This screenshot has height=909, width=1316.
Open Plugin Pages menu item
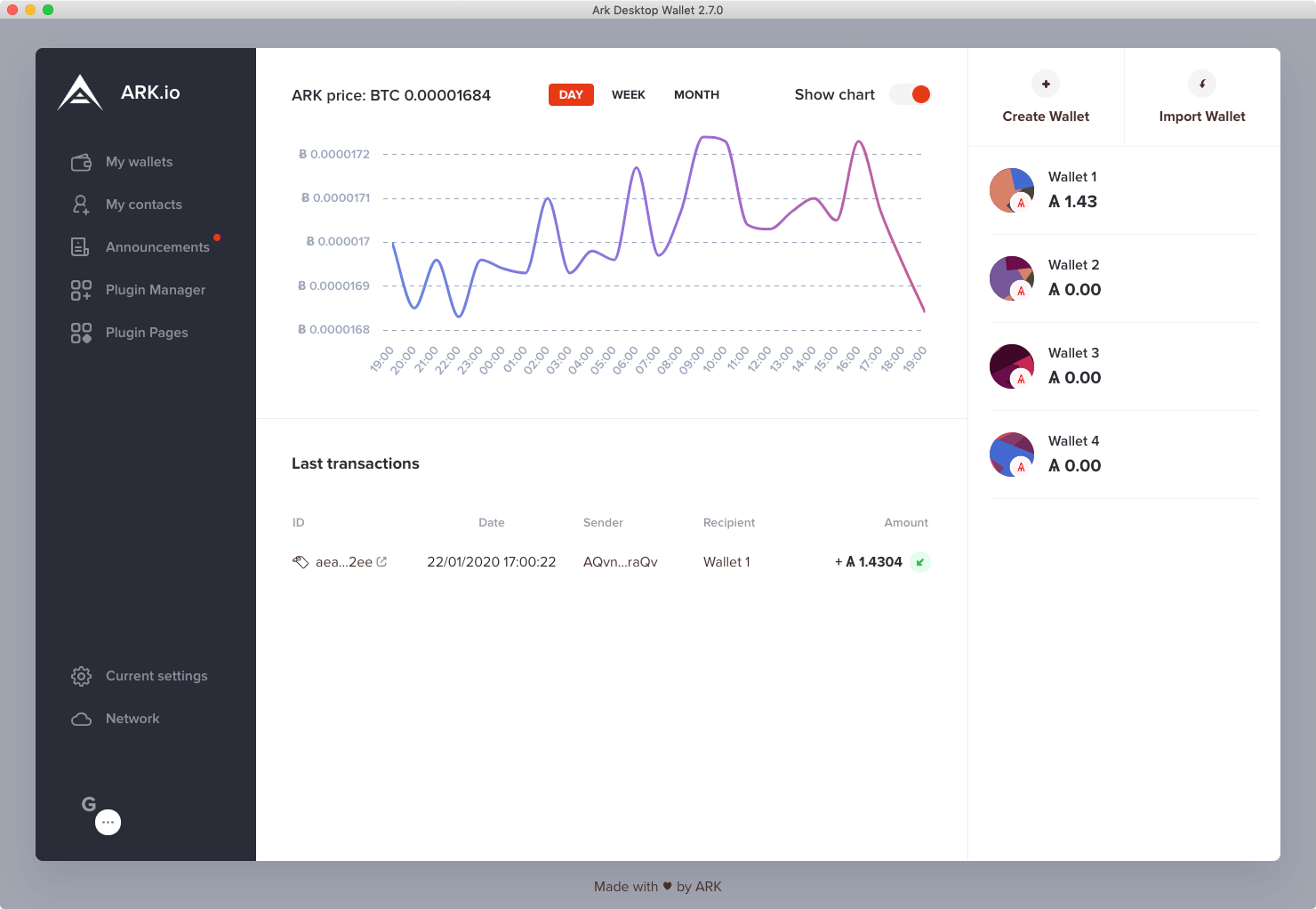tap(146, 333)
